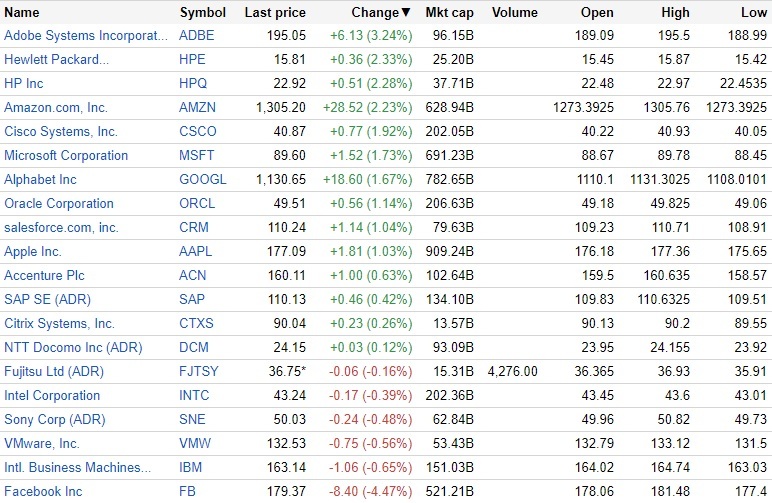This screenshot has height=503, width=772.
Task: Open the Apple Inc. company link
Action: [x=33, y=251]
